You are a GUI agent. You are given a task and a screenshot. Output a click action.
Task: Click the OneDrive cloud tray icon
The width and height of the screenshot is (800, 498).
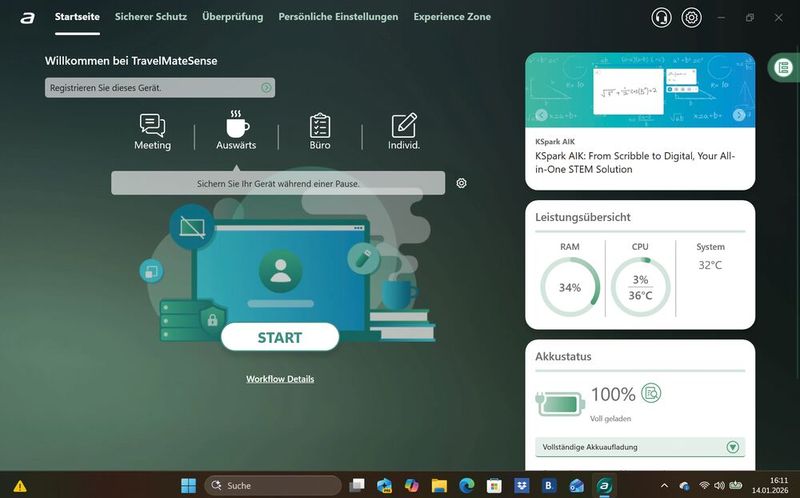tap(684, 486)
